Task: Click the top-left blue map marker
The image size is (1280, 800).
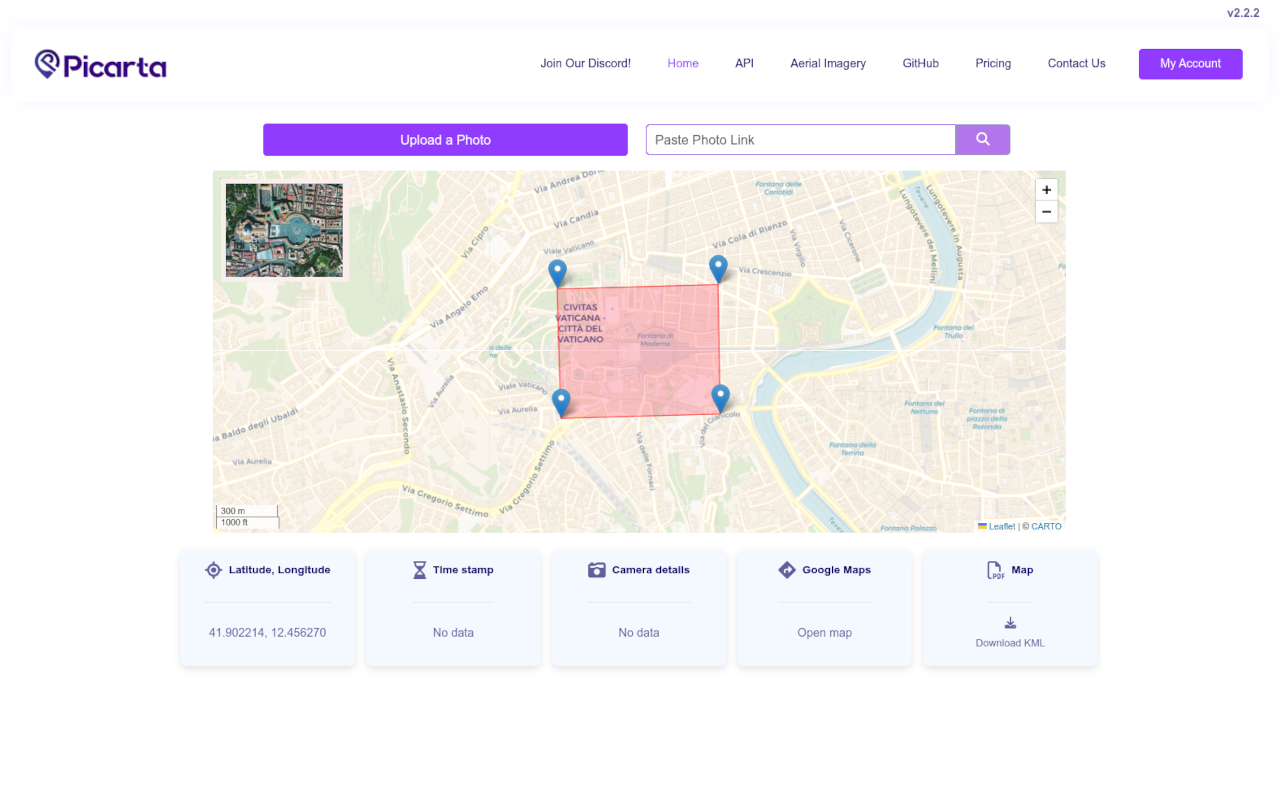Action: coord(557,273)
